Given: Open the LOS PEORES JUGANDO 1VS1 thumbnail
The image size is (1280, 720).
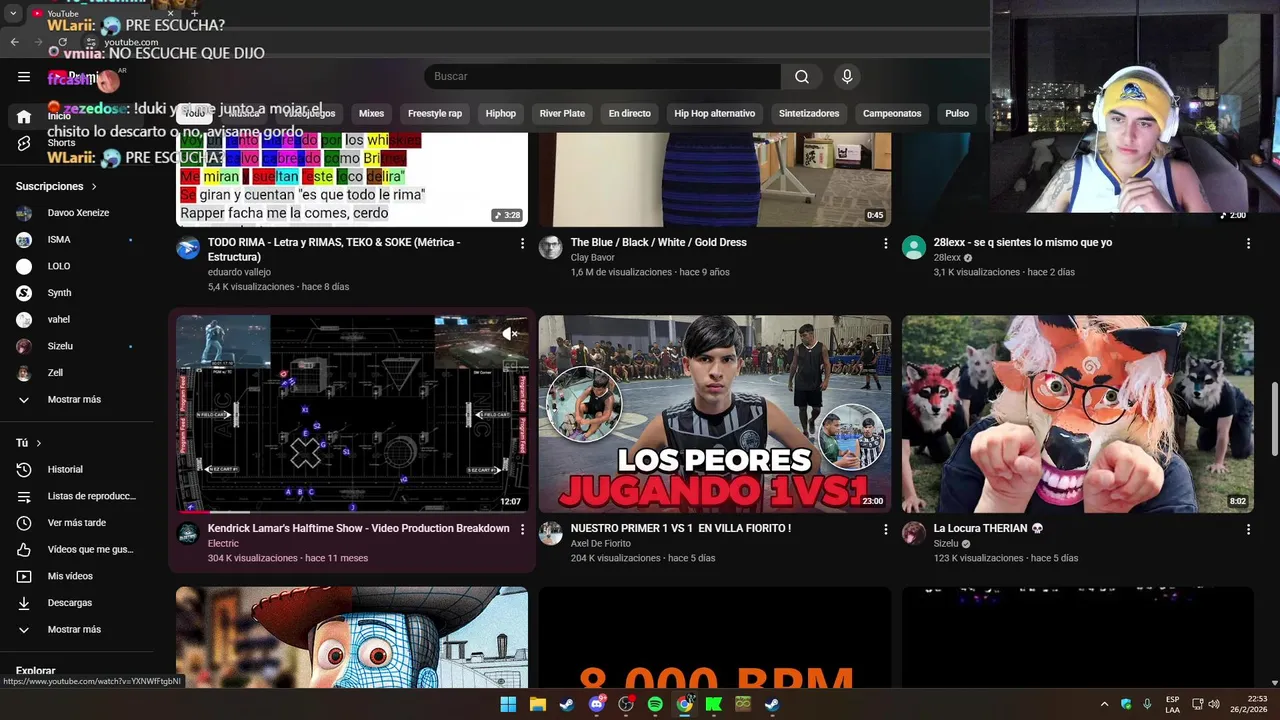Looking at the screenshot, I should pyautogui.click(x=715, y=414).
